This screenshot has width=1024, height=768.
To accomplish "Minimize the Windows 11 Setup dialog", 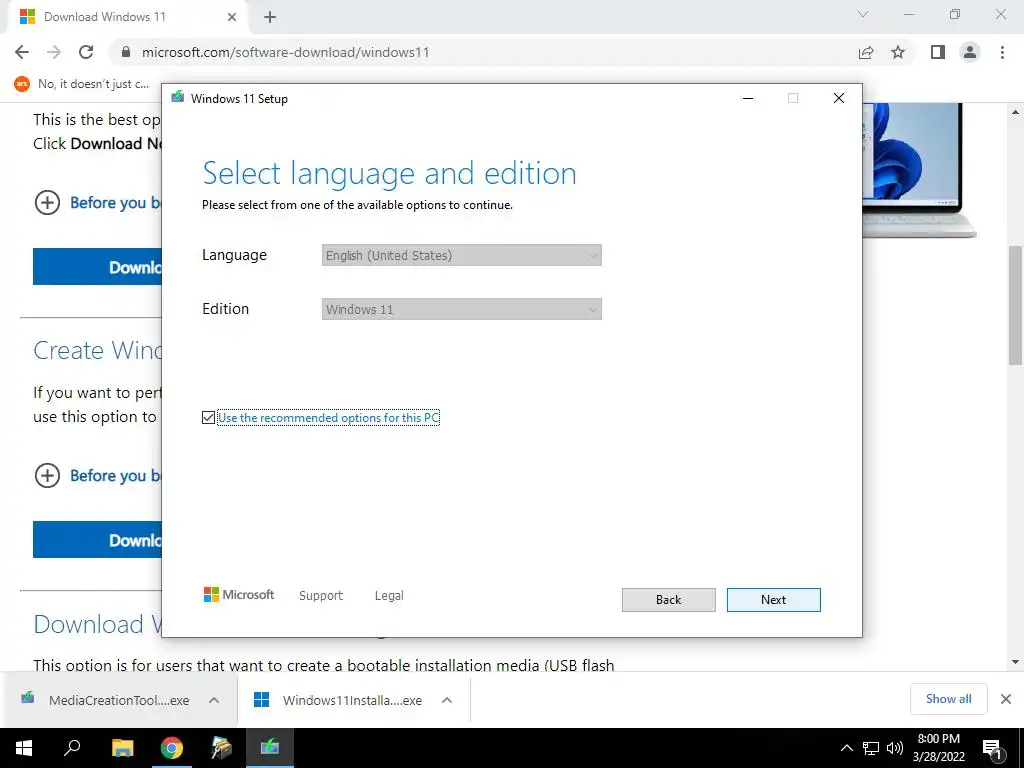I will point(748,98).
